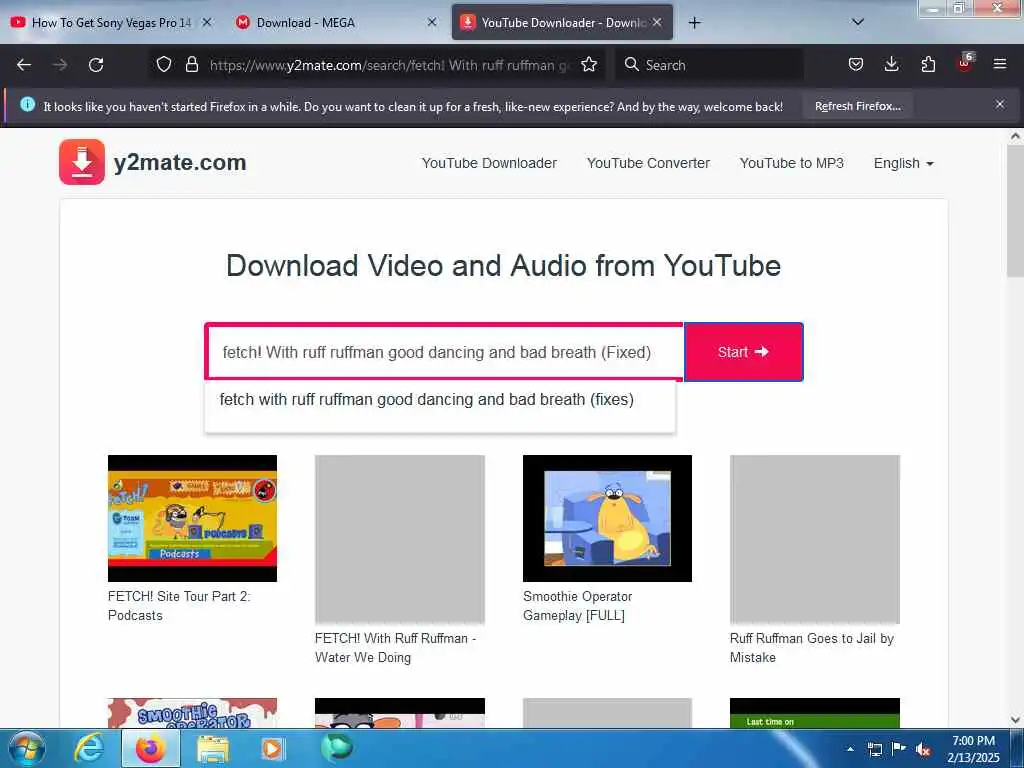Close the Download - MEGA tab

(x=432, y=22)
